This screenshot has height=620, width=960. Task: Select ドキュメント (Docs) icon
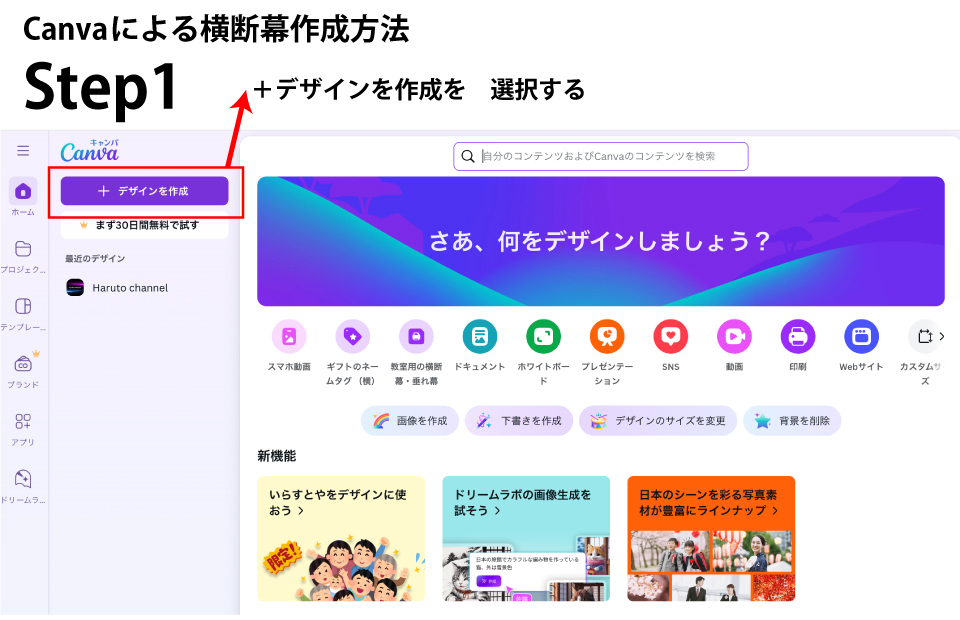coord(480,337)
